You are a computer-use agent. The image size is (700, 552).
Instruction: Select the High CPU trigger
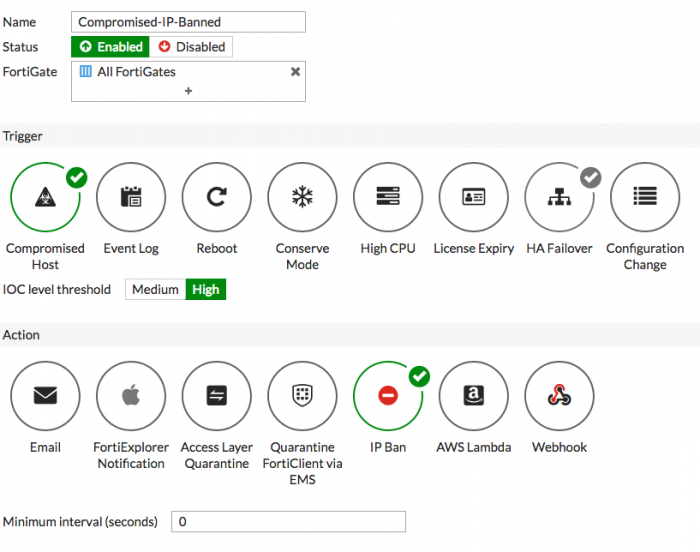click(x=388, y=197)
